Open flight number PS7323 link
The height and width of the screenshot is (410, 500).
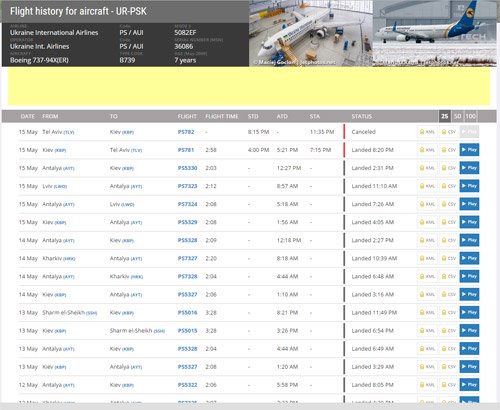(187, 186)
